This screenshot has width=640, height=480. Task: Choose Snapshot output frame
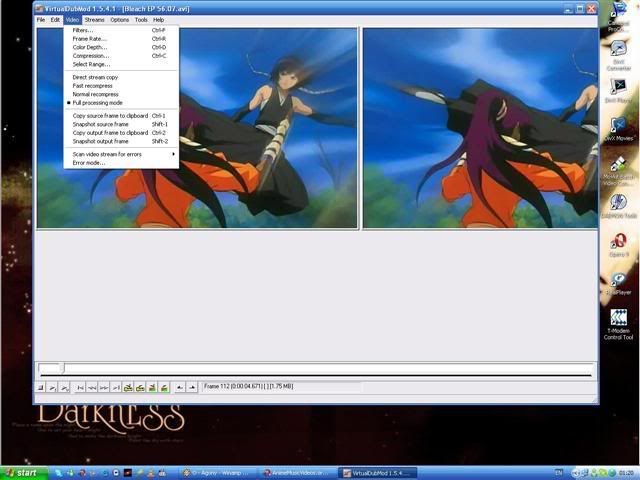(x=121, y=141)
